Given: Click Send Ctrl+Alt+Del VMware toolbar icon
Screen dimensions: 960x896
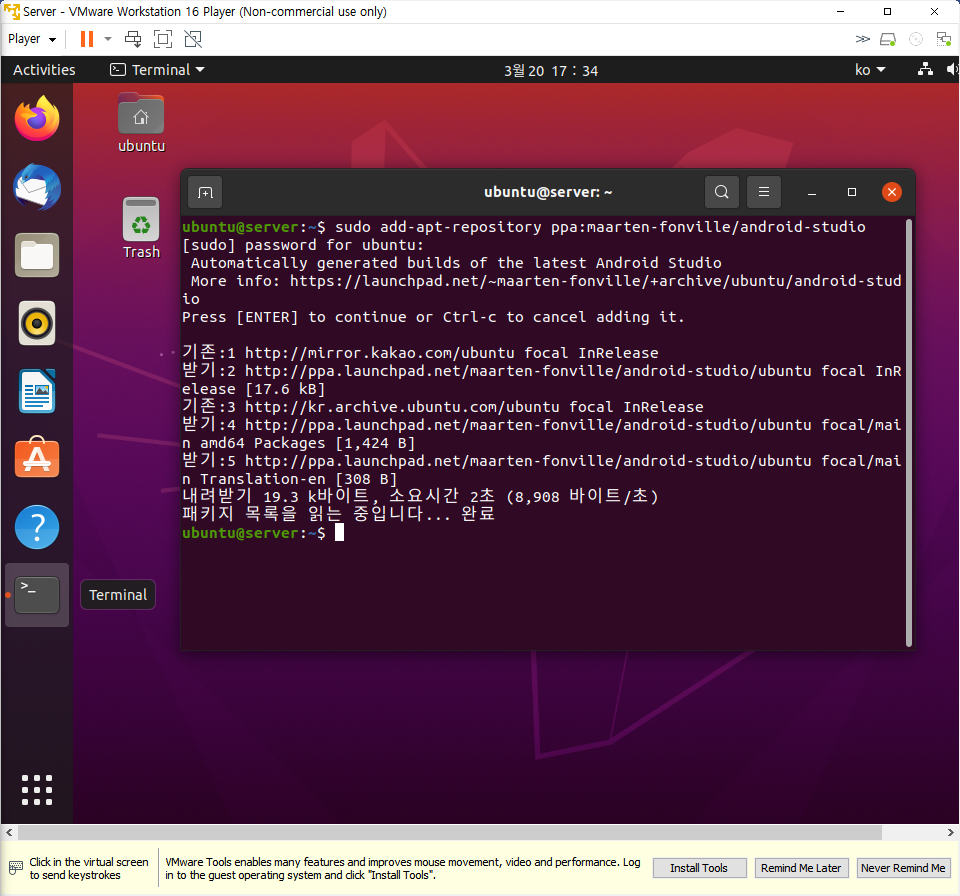Looking at the screenshot, I should [x=133, y=39].
